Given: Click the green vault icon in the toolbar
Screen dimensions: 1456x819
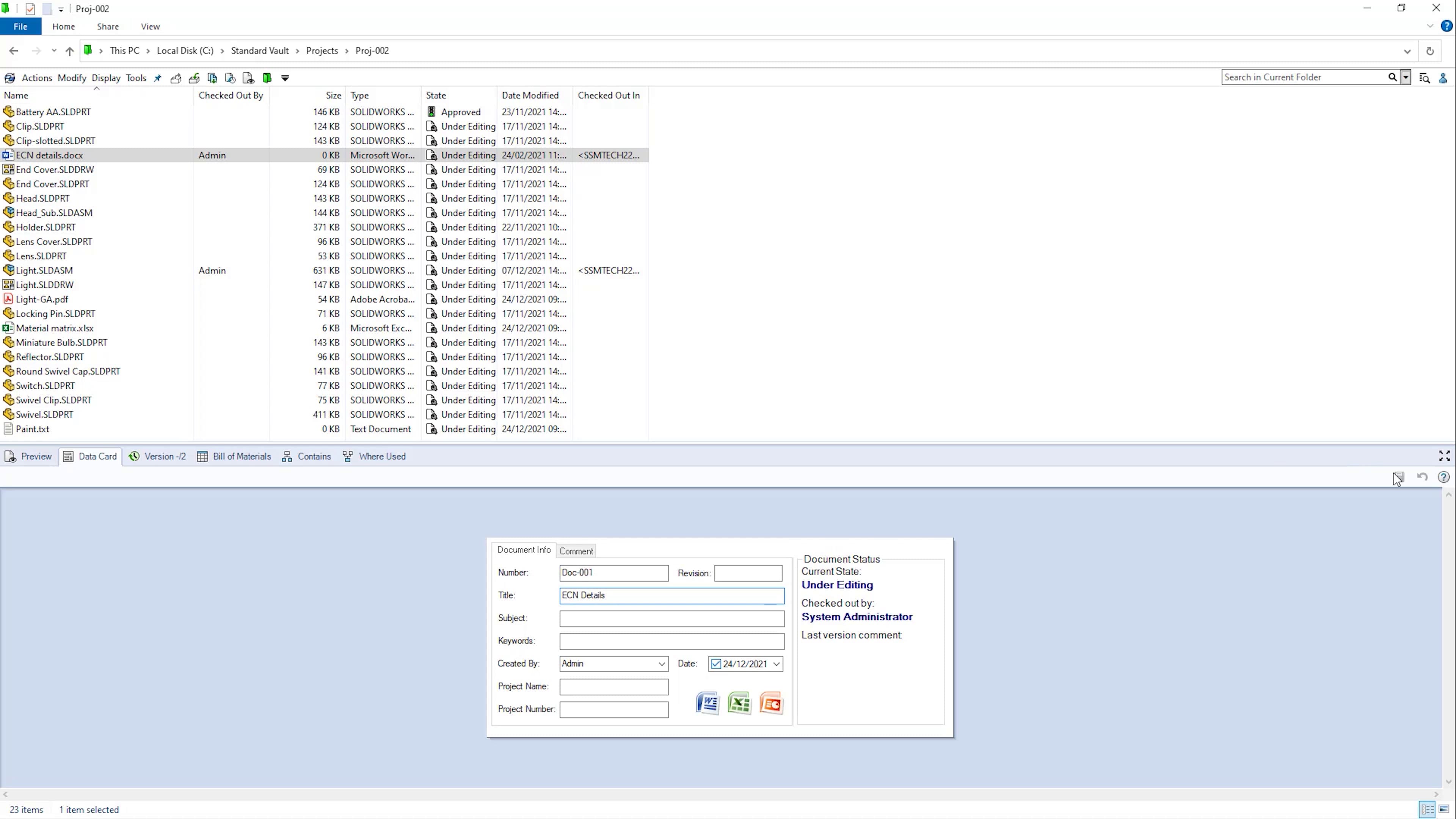Looking at the screenshot, I should coord(267,77).
